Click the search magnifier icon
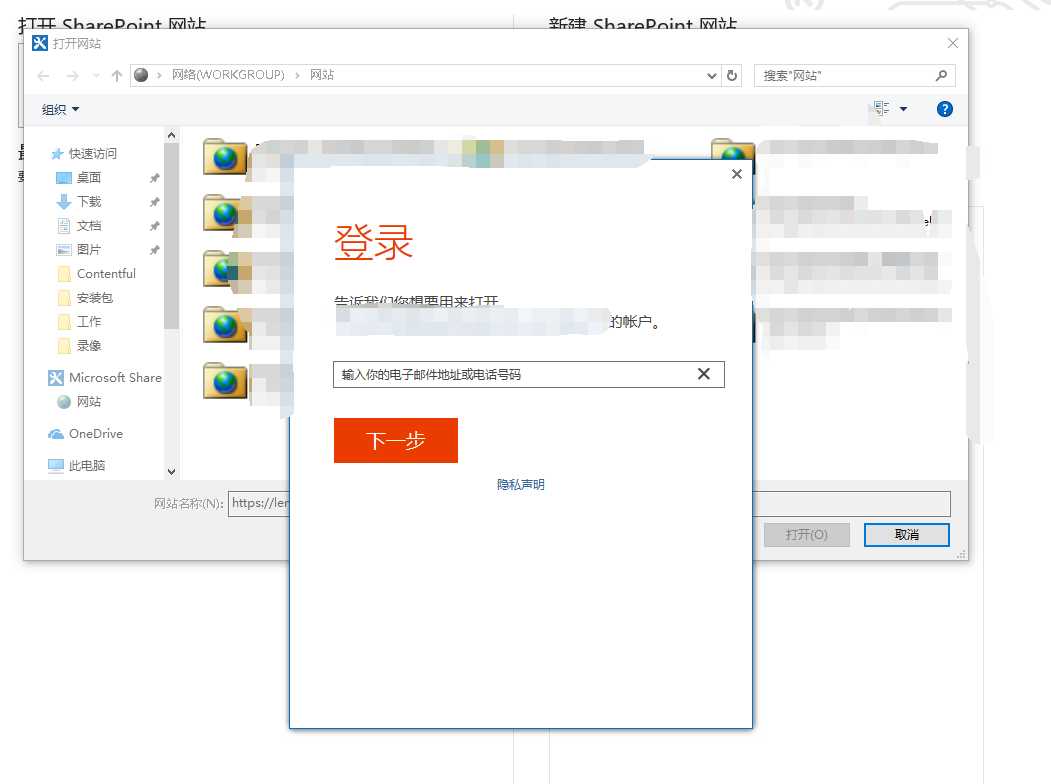Viewport: 1051px width, 784px height. tap(942, 76)
